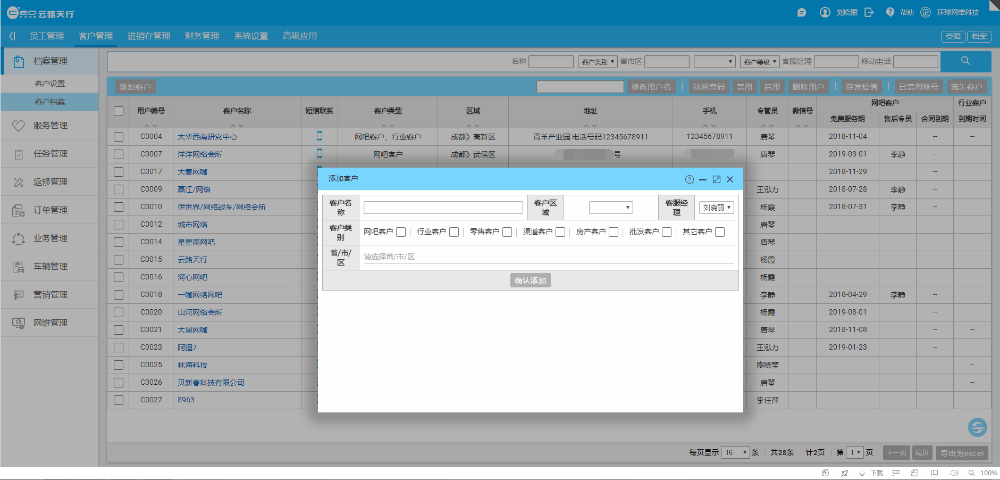The width and height of the screenshot is (1000, 480).
Task: Click the 群发短信 button
Action: tap(861, 87)
